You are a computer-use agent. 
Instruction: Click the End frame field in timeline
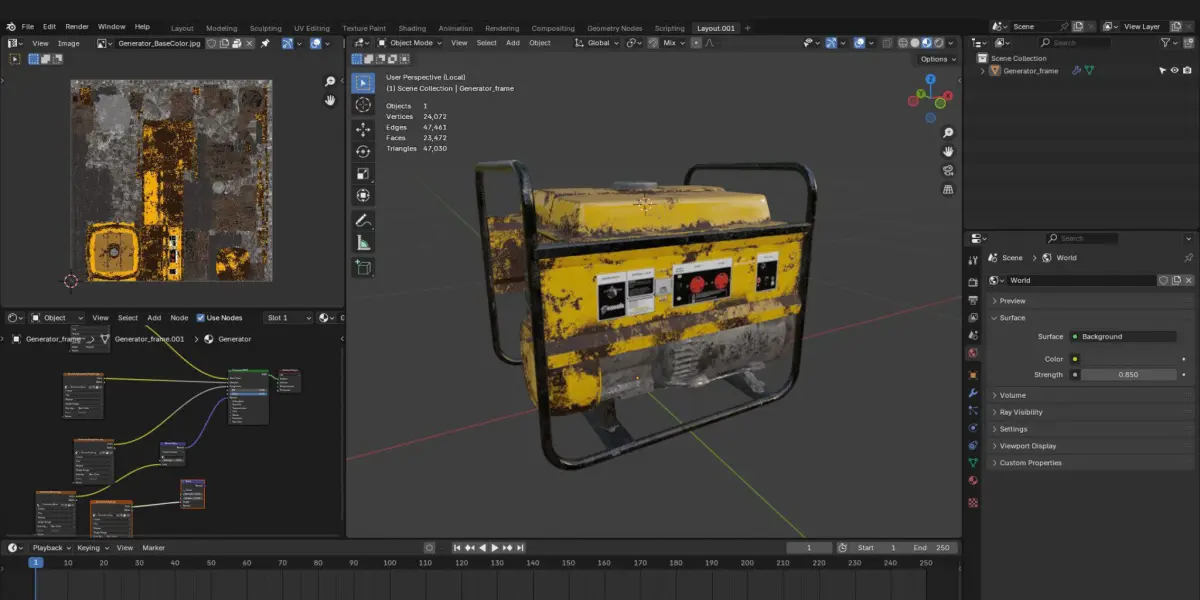click(933, 548)
